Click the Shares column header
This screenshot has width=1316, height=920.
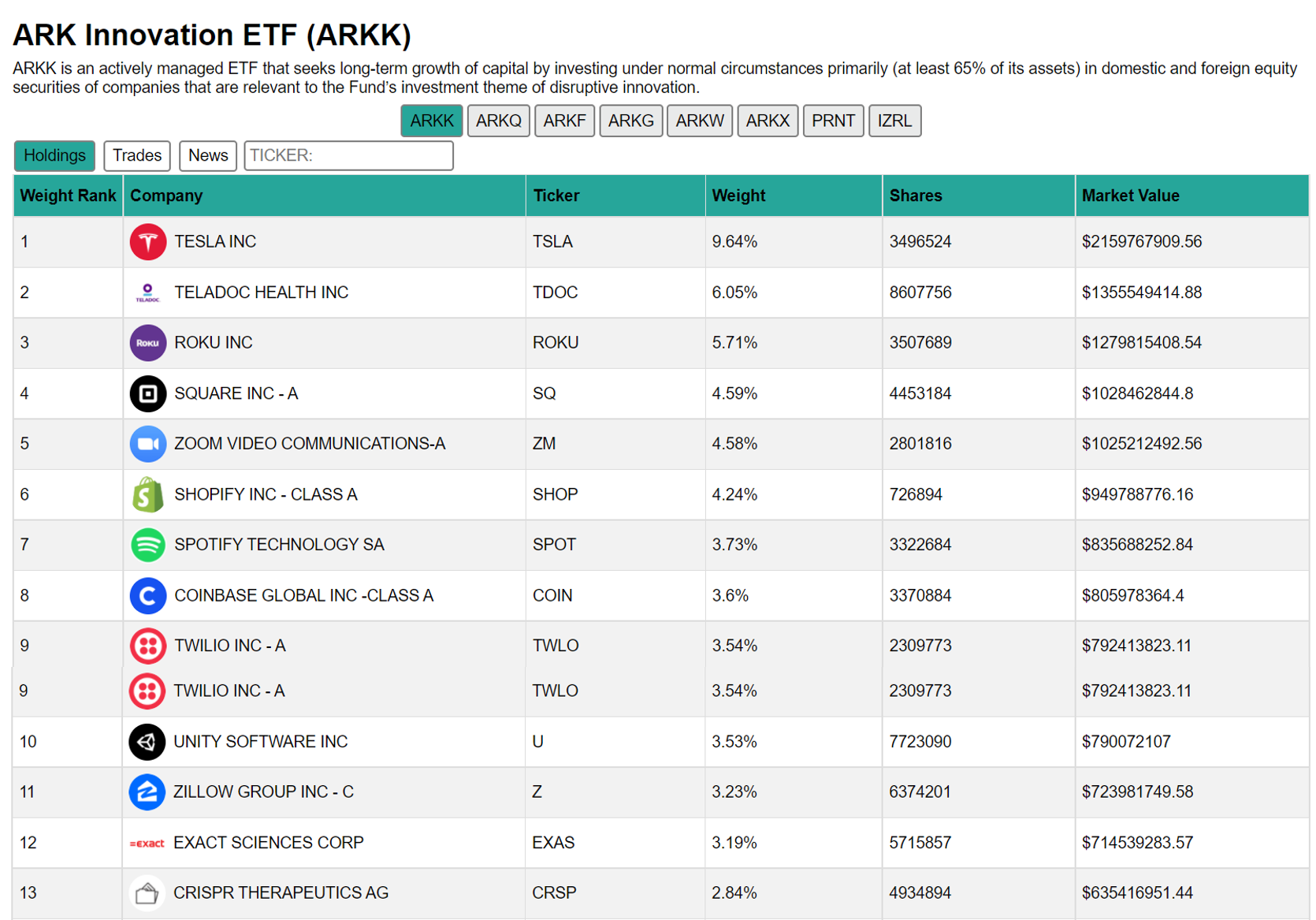[979, 196]
